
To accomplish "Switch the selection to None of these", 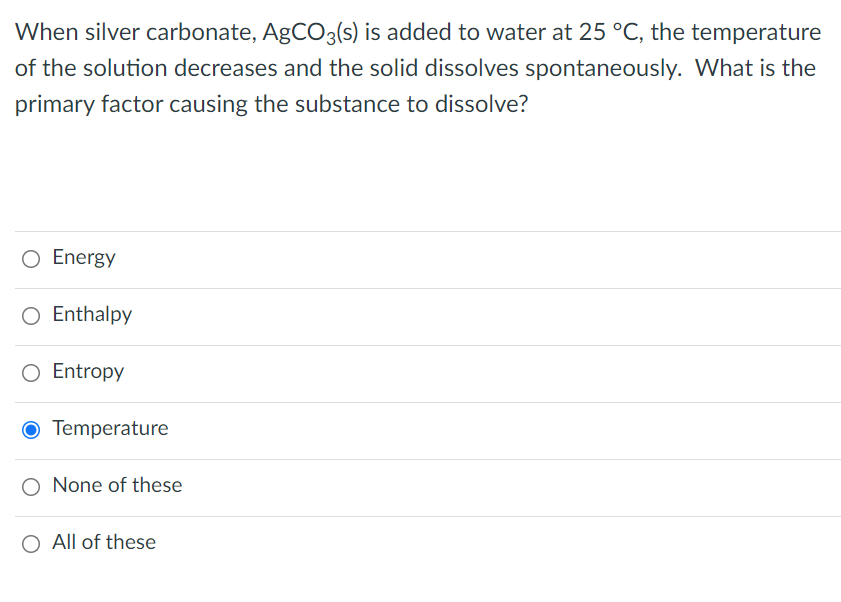I will pos(31,486).
